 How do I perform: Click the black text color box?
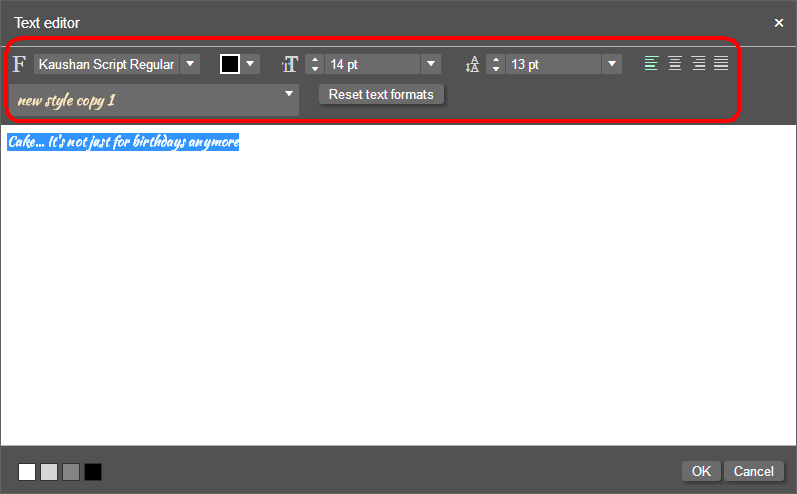point(230,64)
